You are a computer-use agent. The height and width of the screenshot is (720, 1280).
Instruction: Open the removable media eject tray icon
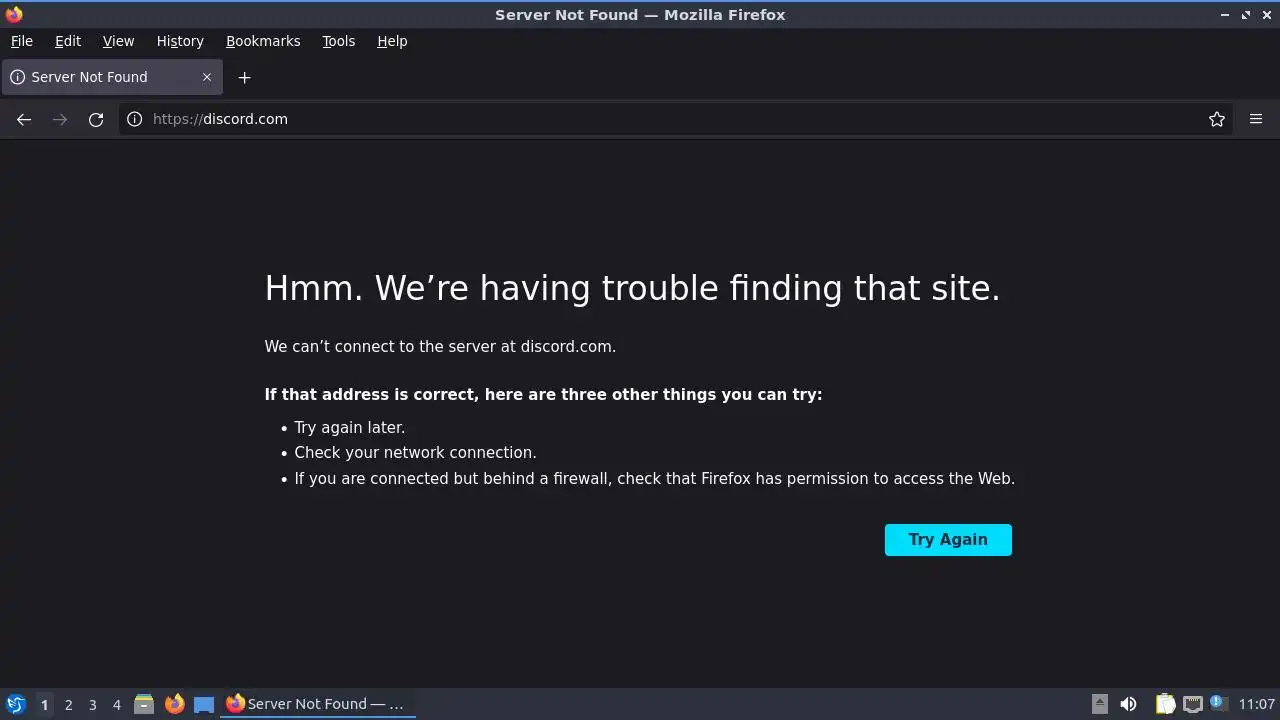click(x=1100, y=704)
